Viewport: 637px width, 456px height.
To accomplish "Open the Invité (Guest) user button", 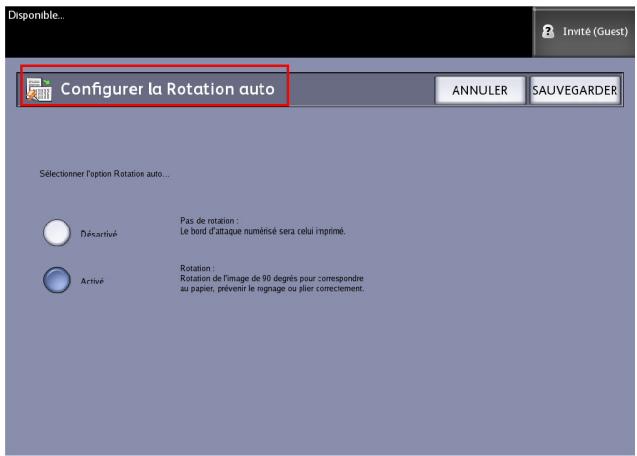I will pos(584,32).
